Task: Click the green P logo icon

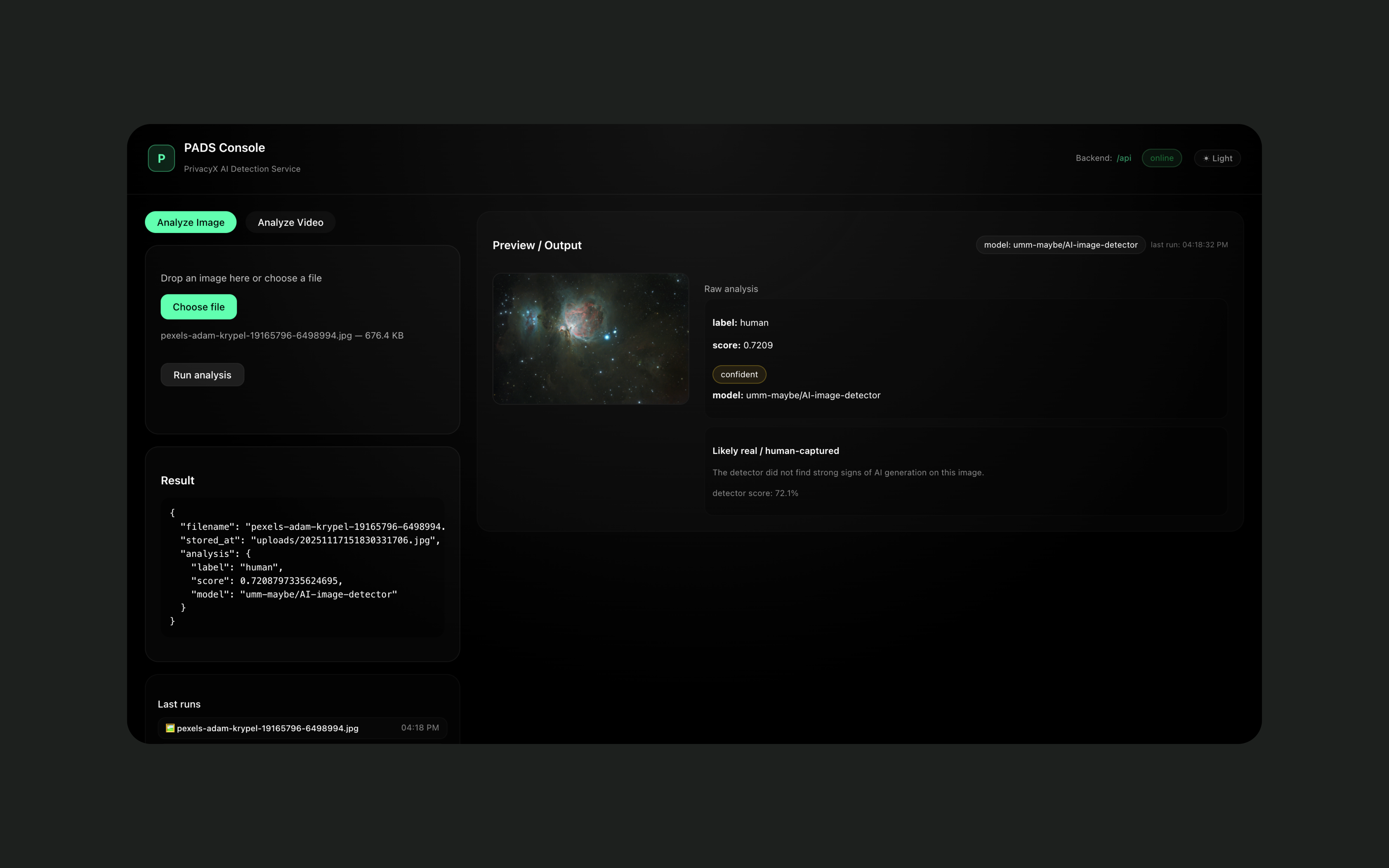Action: (x=161, y=158)
